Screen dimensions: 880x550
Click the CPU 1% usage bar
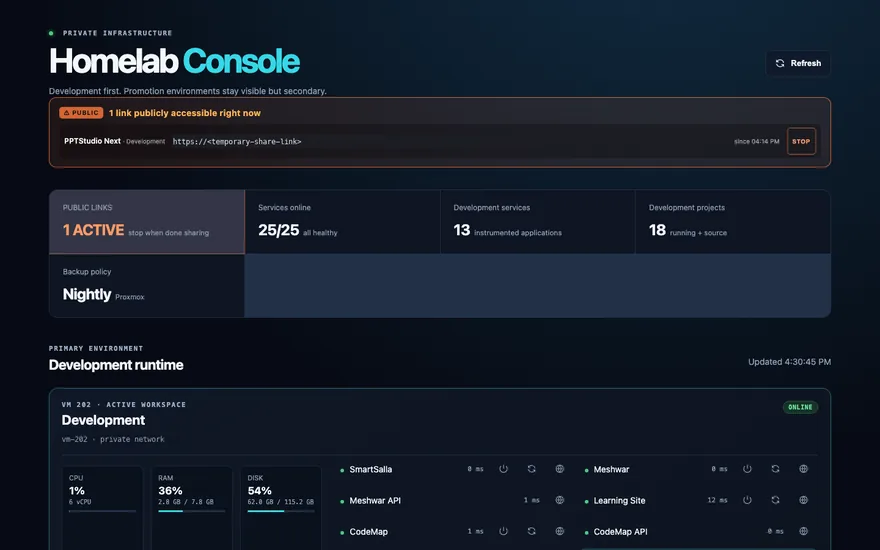pos(102,511)
